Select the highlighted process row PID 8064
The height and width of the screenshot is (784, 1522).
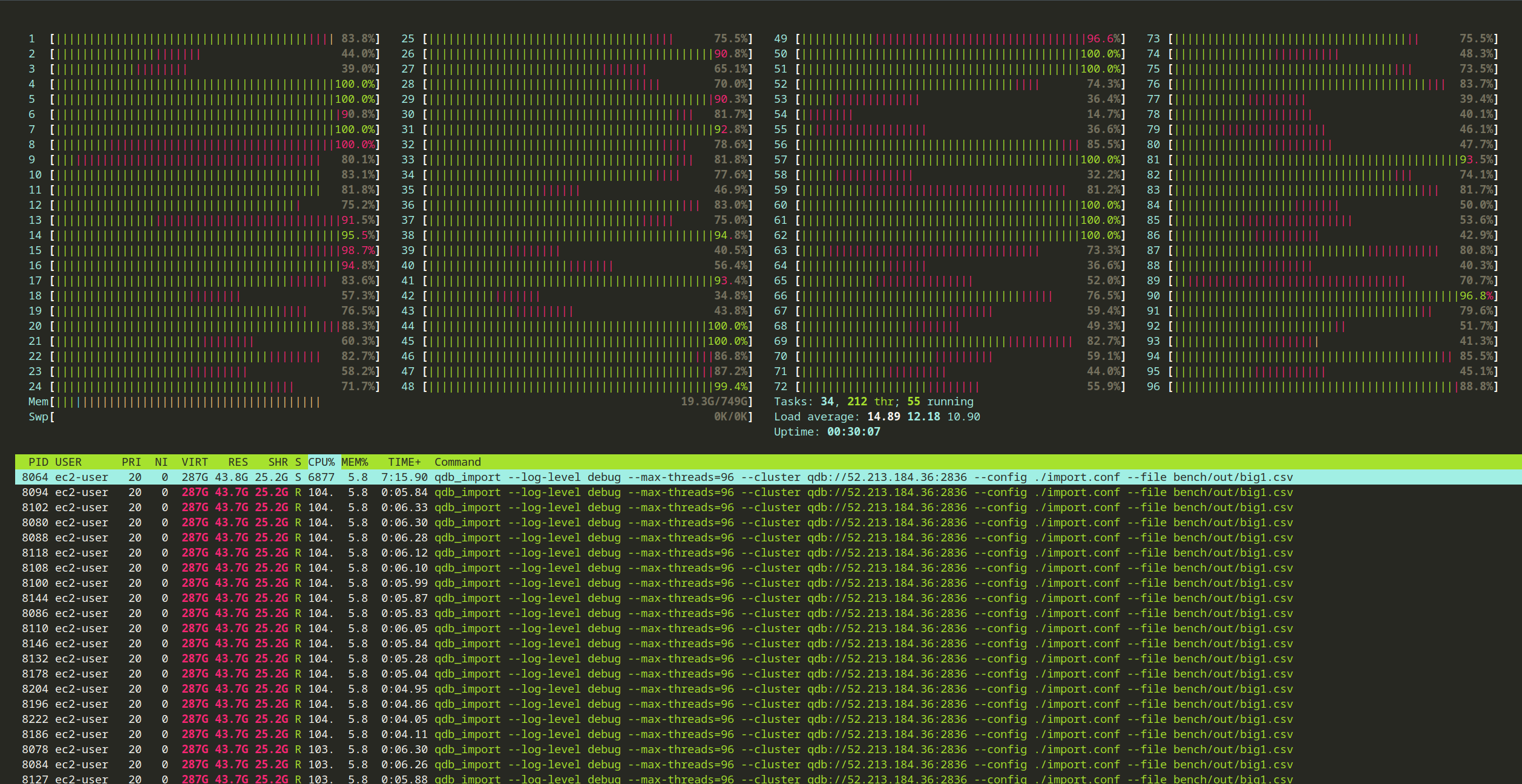click(769, 477)
